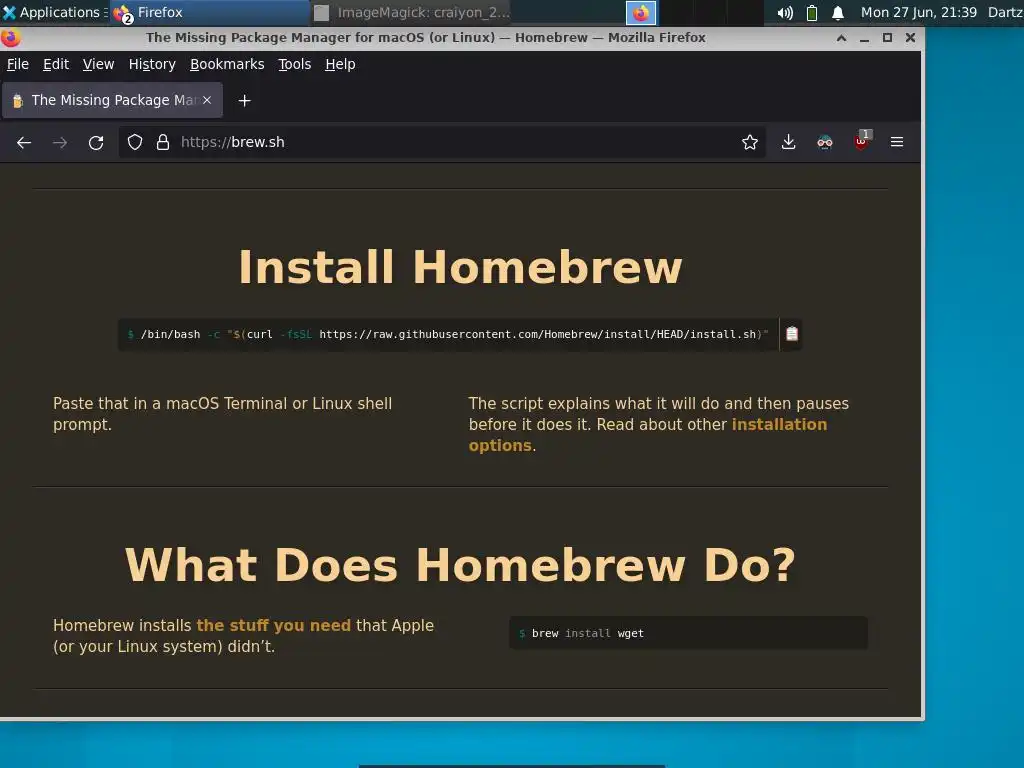Open volume control in panel
Image resolution: width=1024 pixels, height=768 pixels.
pos(785,12)
